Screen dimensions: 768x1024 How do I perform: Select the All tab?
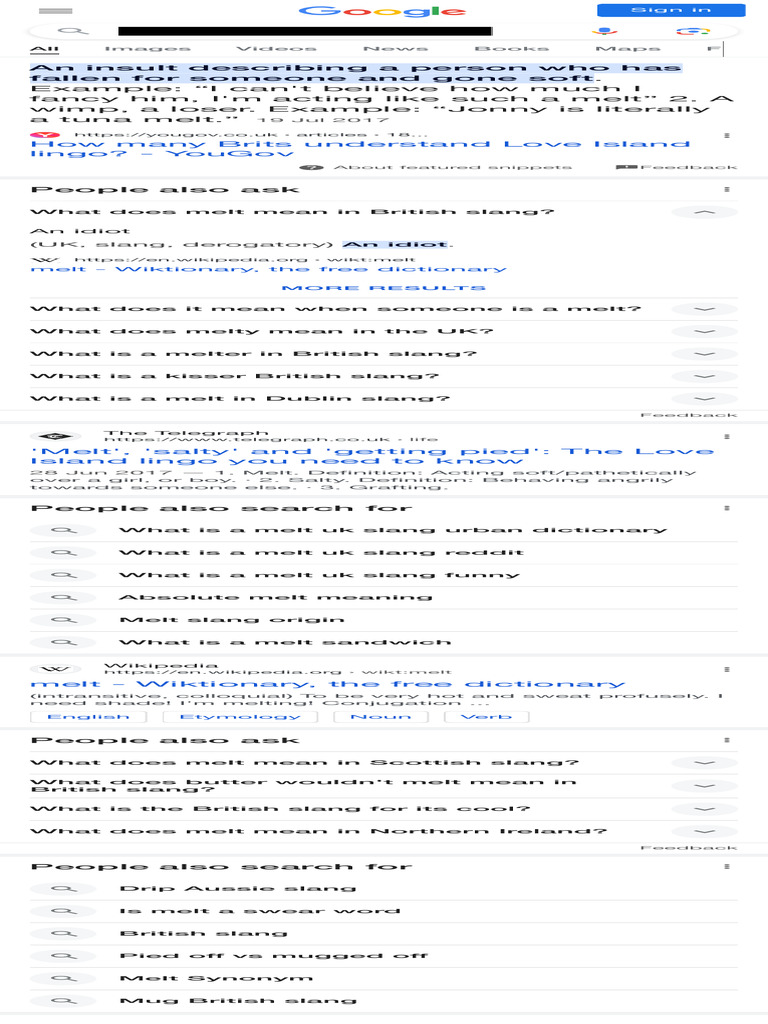tap(44, 48)
